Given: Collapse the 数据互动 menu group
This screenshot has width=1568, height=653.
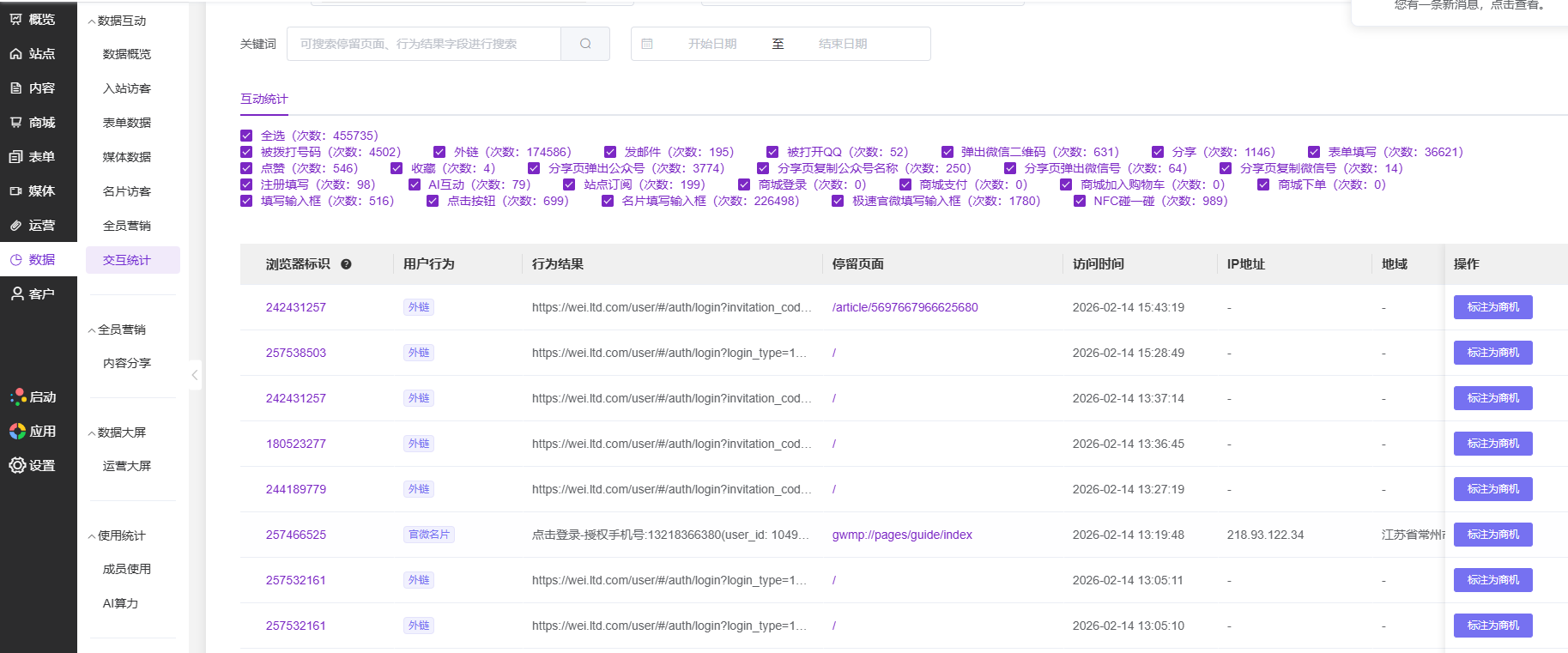Looking at the screenshot, I should (x=118, y=21).
